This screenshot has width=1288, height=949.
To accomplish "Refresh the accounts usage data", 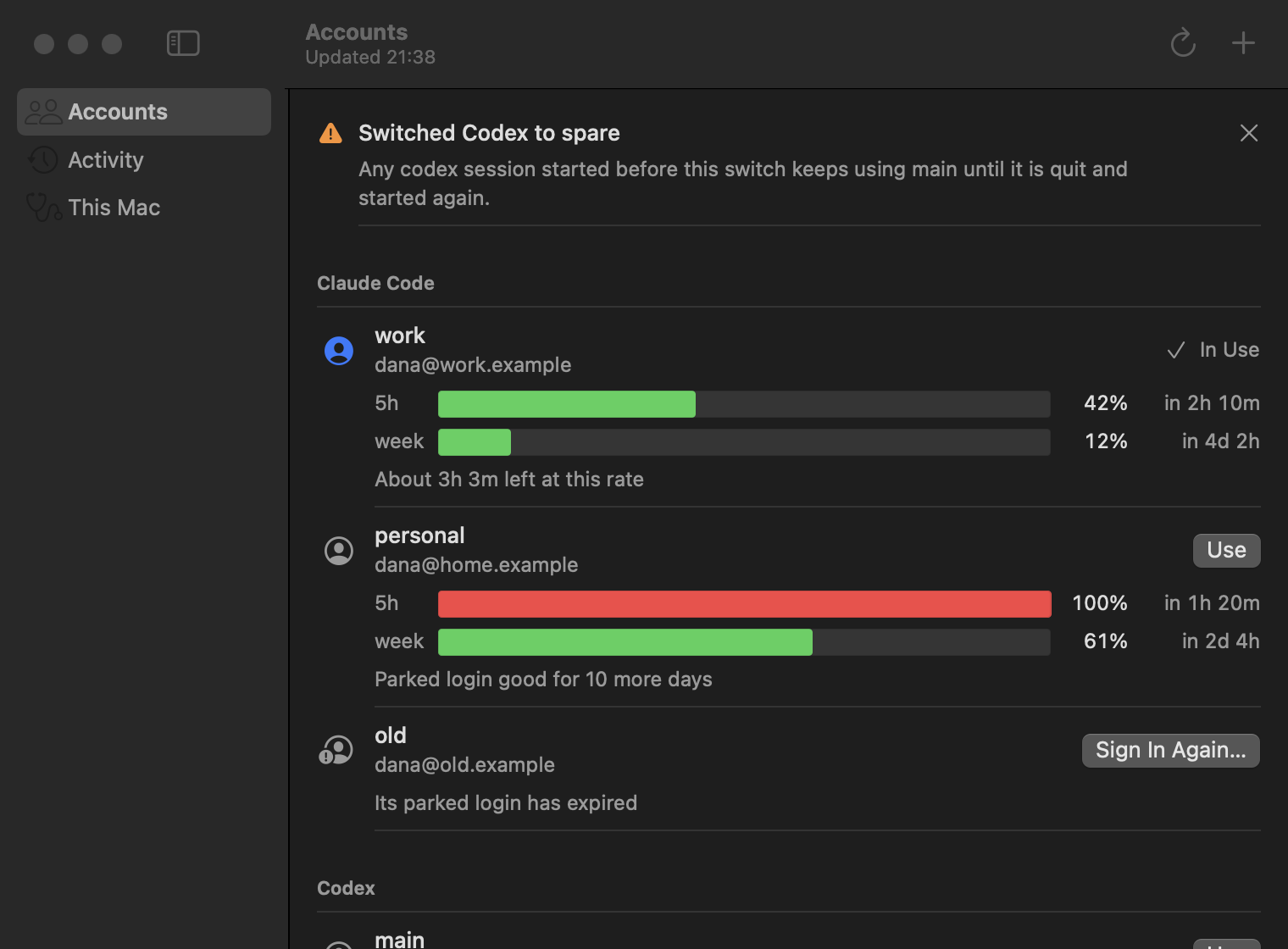I will (x=1183, y=43).
